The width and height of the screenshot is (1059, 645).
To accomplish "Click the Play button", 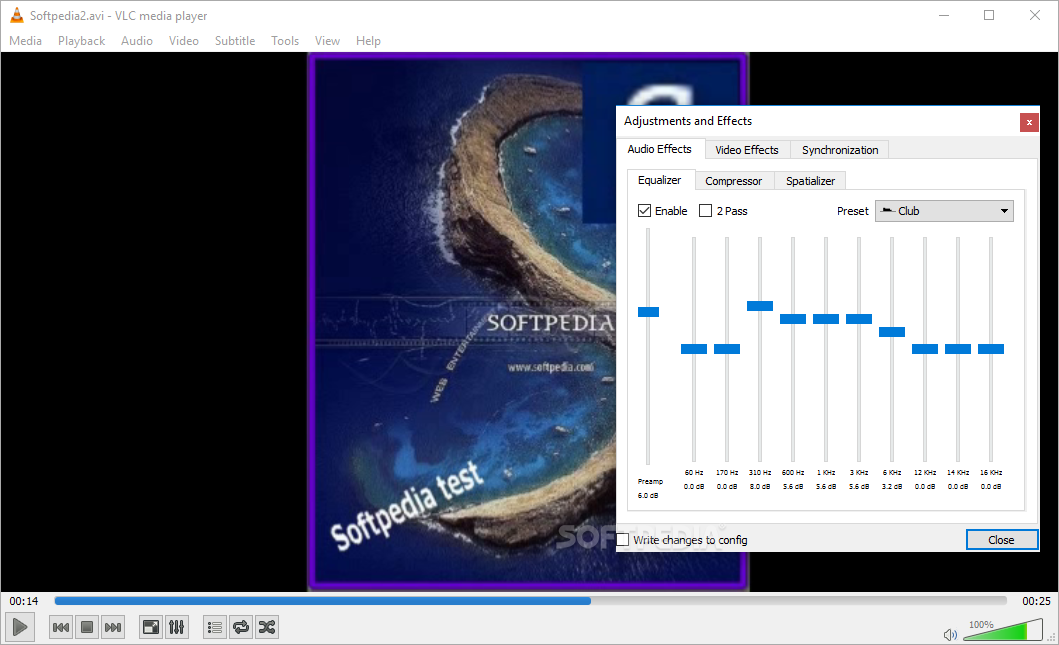I will click(x=20, y=627).
